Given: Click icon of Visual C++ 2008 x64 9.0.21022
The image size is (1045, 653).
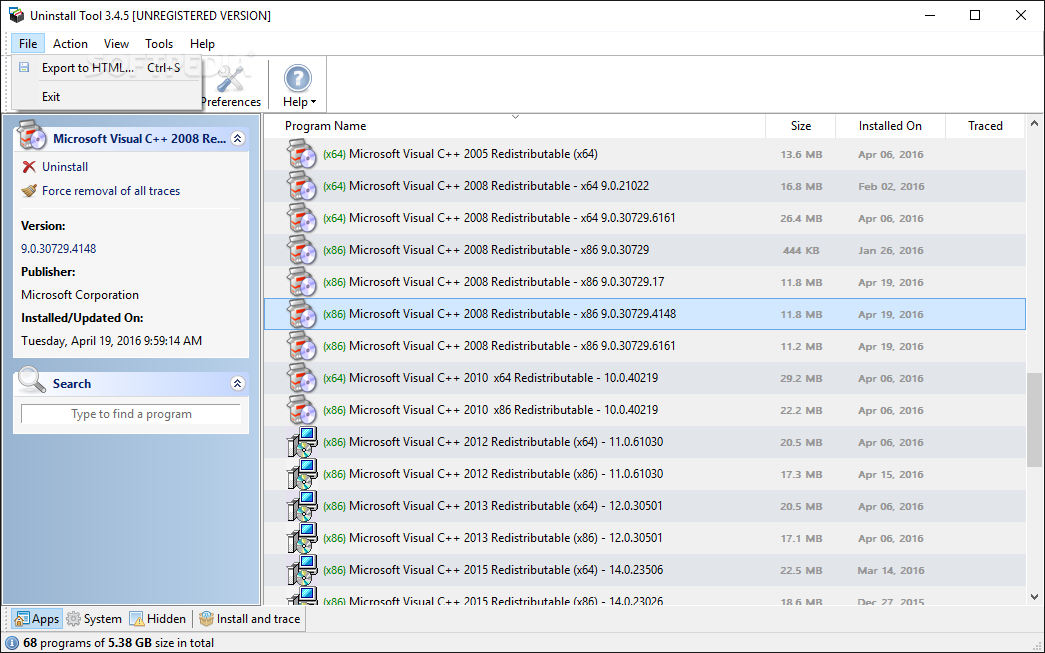Looking at the screenshot, I should 301,186.
